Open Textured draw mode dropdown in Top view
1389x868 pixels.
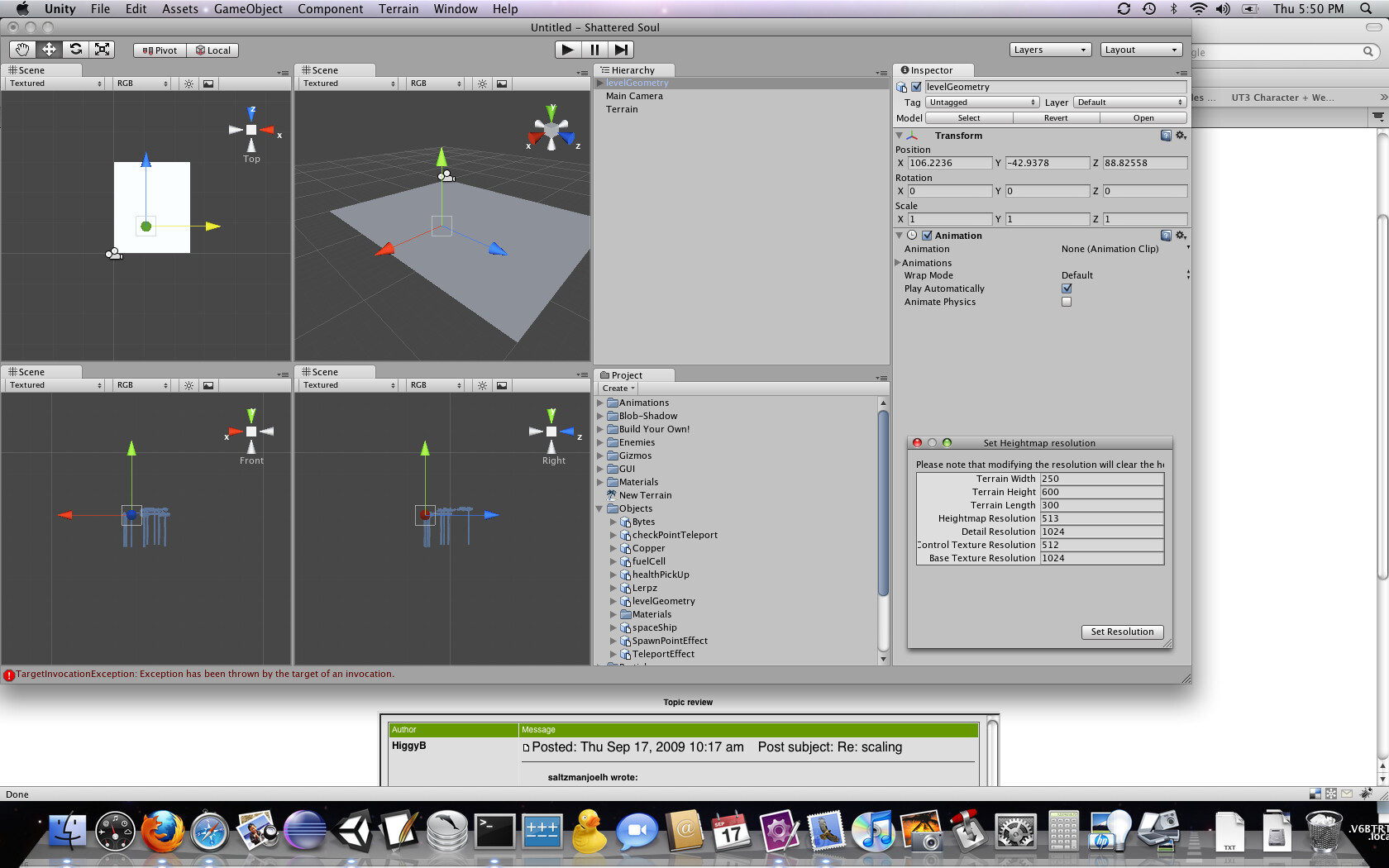tap(56, 83)
